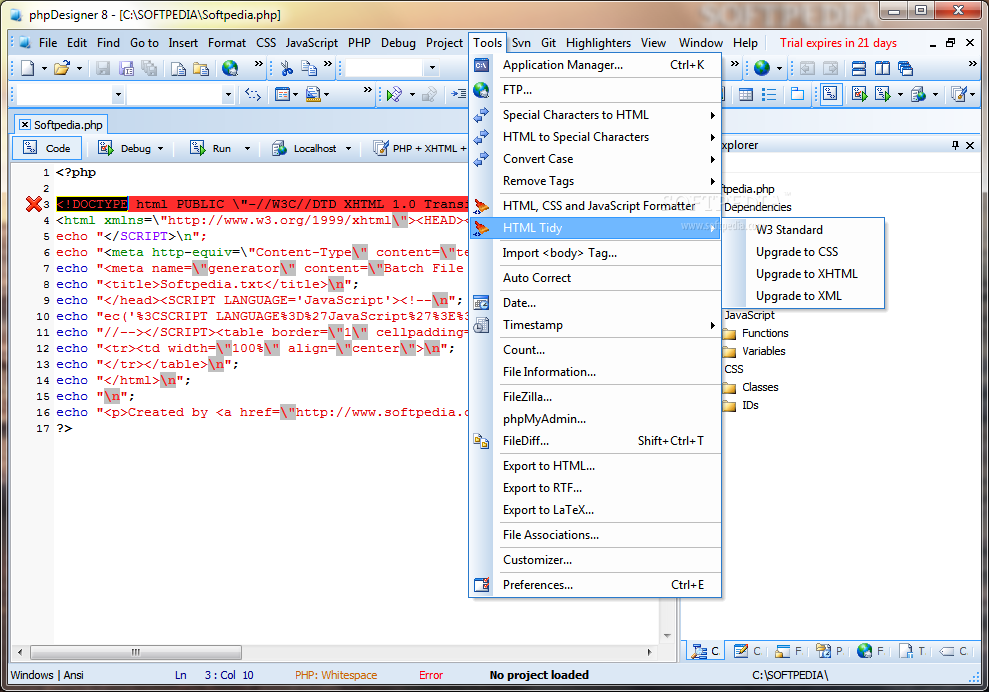
Task: Show hidden toolbar buttons via rightmost chevron
Action: 973,64
